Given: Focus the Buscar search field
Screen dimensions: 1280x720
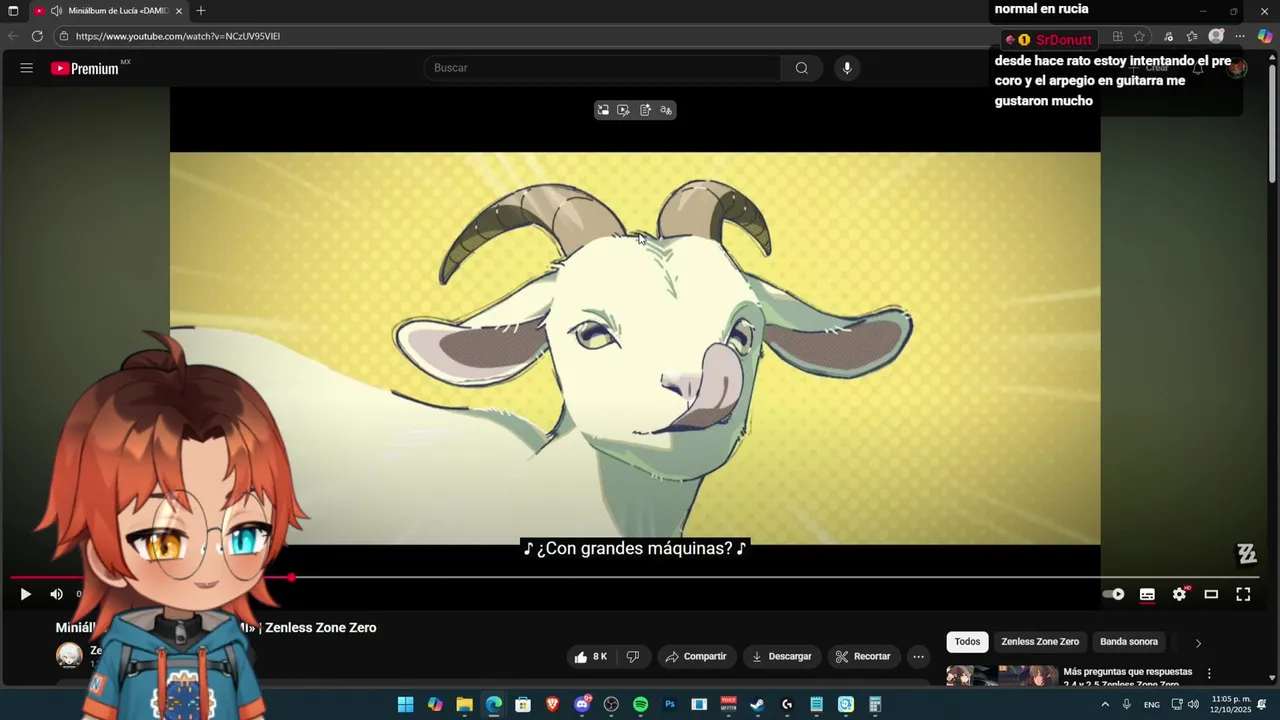Looking at the screenshot, I should (603, 68).
